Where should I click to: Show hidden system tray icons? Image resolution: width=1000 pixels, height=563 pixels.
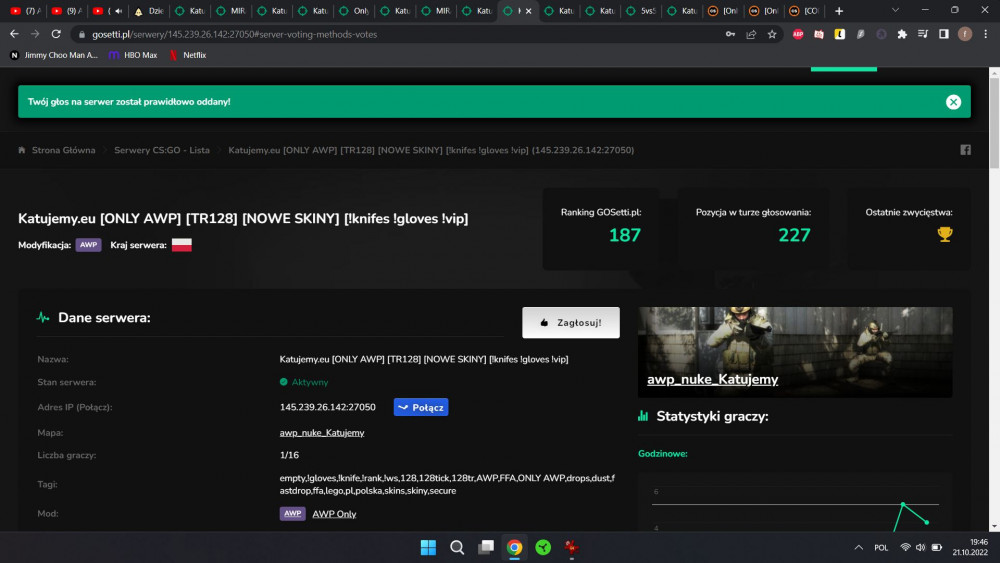[858, 548]
